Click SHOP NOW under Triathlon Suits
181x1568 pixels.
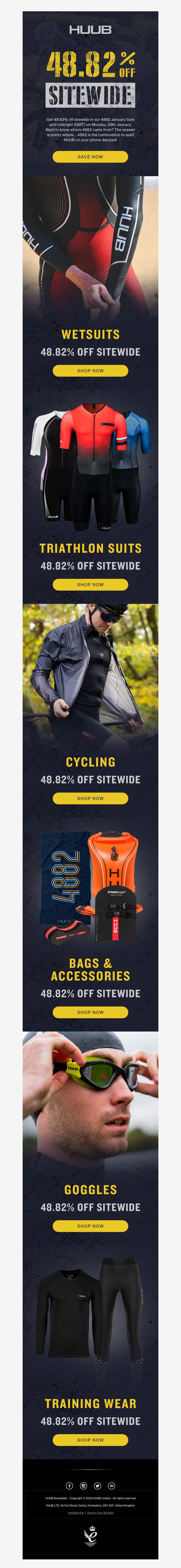[90, 584]
